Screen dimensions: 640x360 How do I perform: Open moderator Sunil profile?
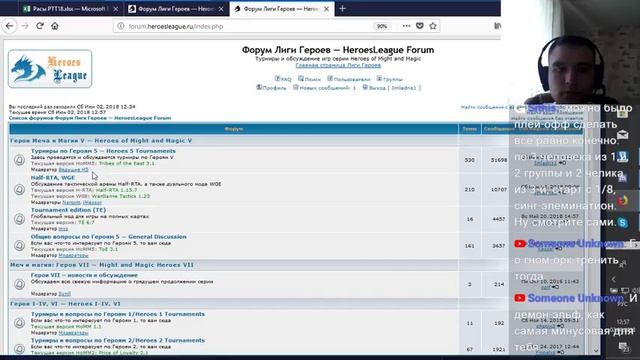(x=64, y=294)
